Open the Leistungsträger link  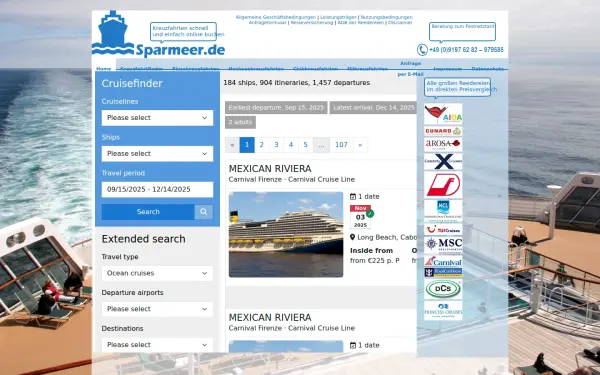pos(338,17)
